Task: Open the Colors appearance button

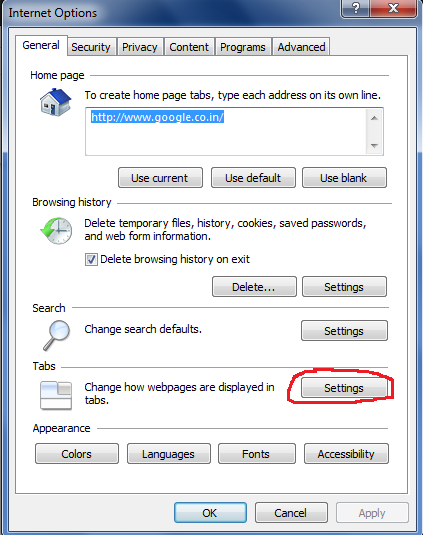Action: pyautogui.click(x=77, y=454)
